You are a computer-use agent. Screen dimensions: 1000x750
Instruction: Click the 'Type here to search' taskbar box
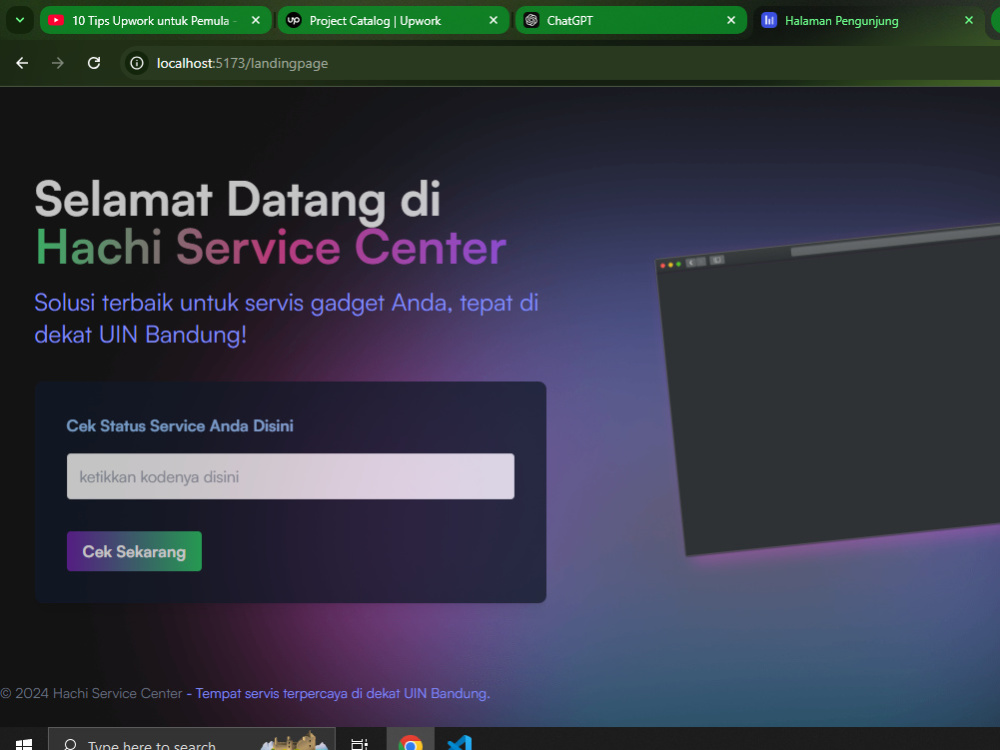click(x=192, y=740)
